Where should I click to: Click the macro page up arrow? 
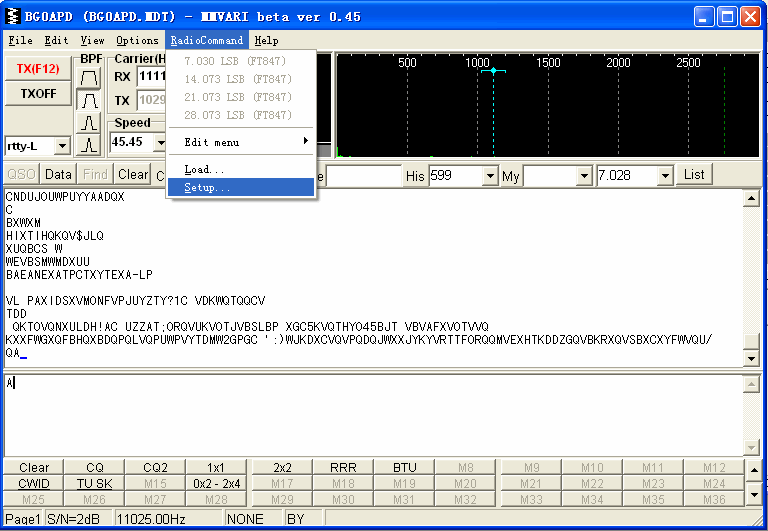[x=754, y=470]
